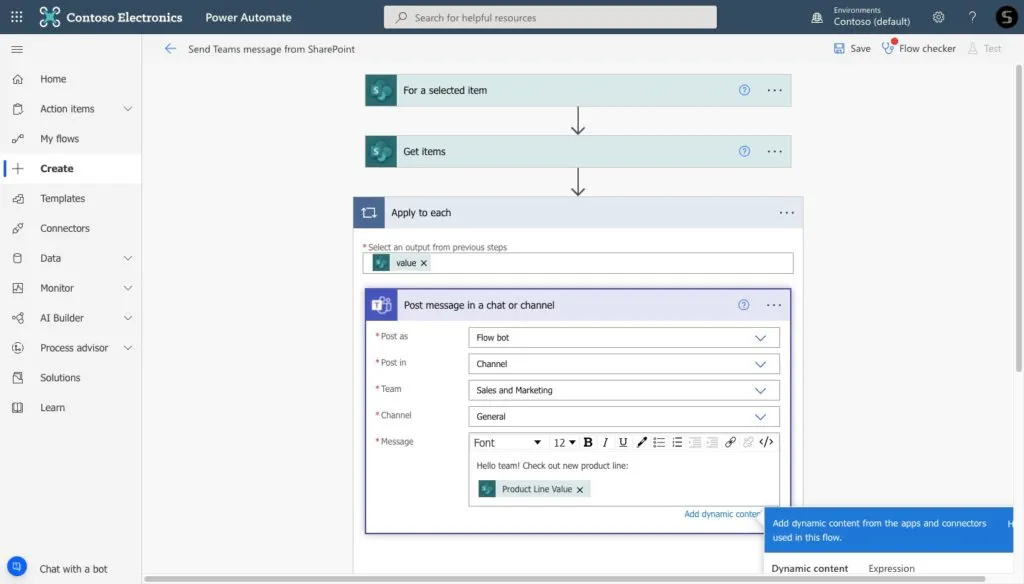
Task: Open ellipsis menu for Get items
Action: point(775,151)
